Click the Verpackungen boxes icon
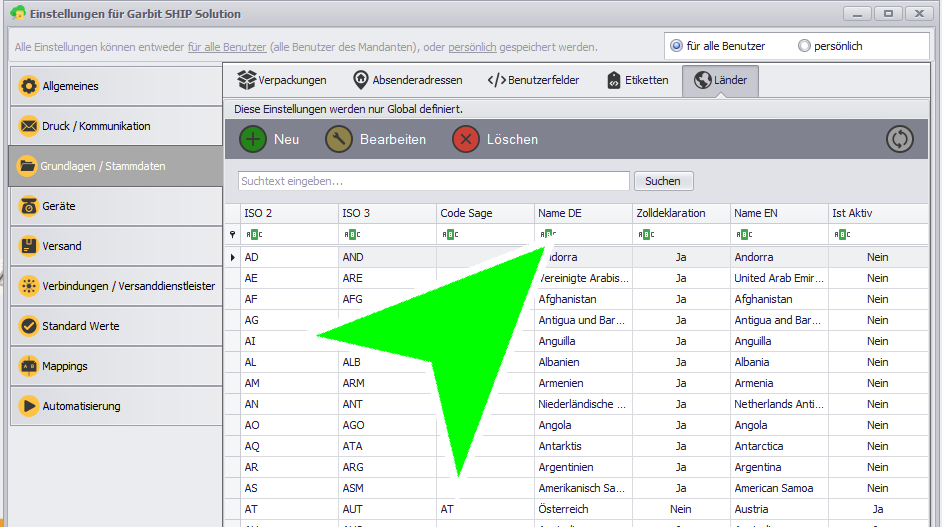The height and width of the screenshot is (527, 942). 246,80
